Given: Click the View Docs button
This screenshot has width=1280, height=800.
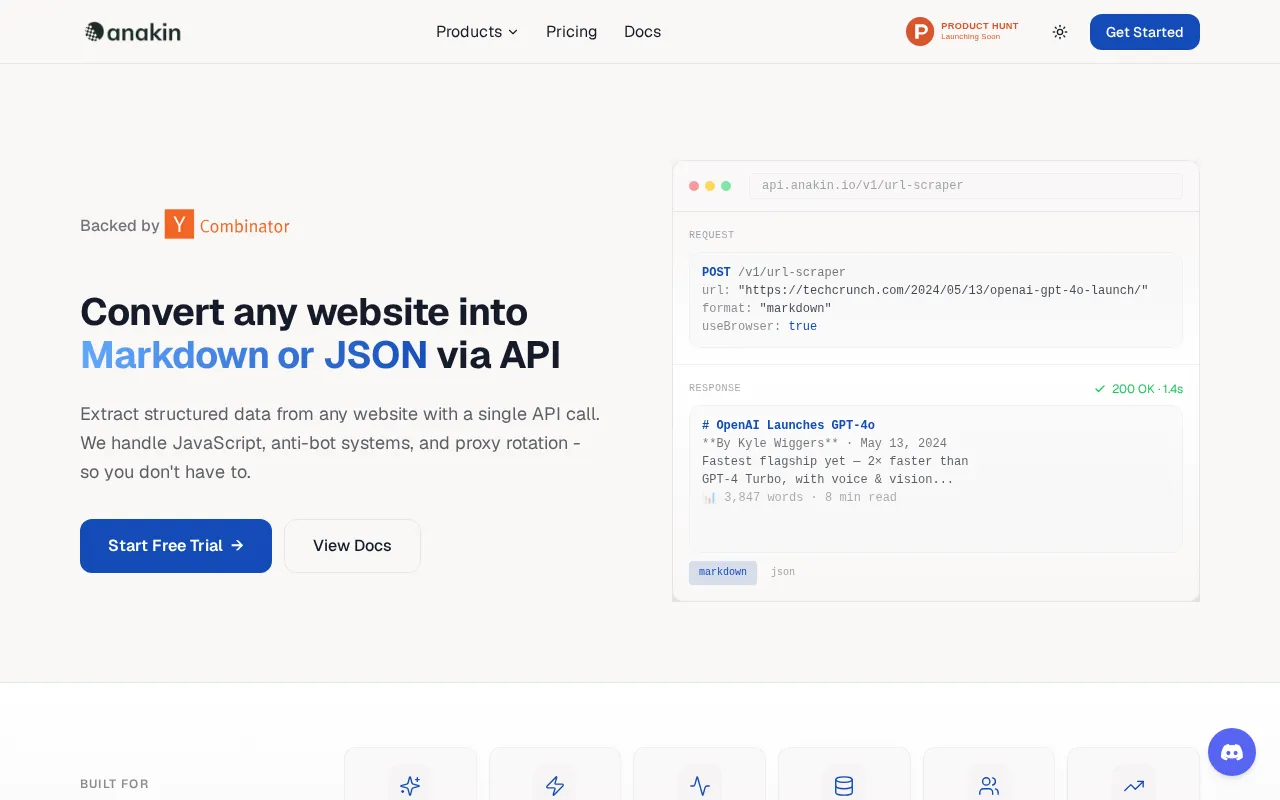Looking at the screenshot, I should (x=352, y=546).
